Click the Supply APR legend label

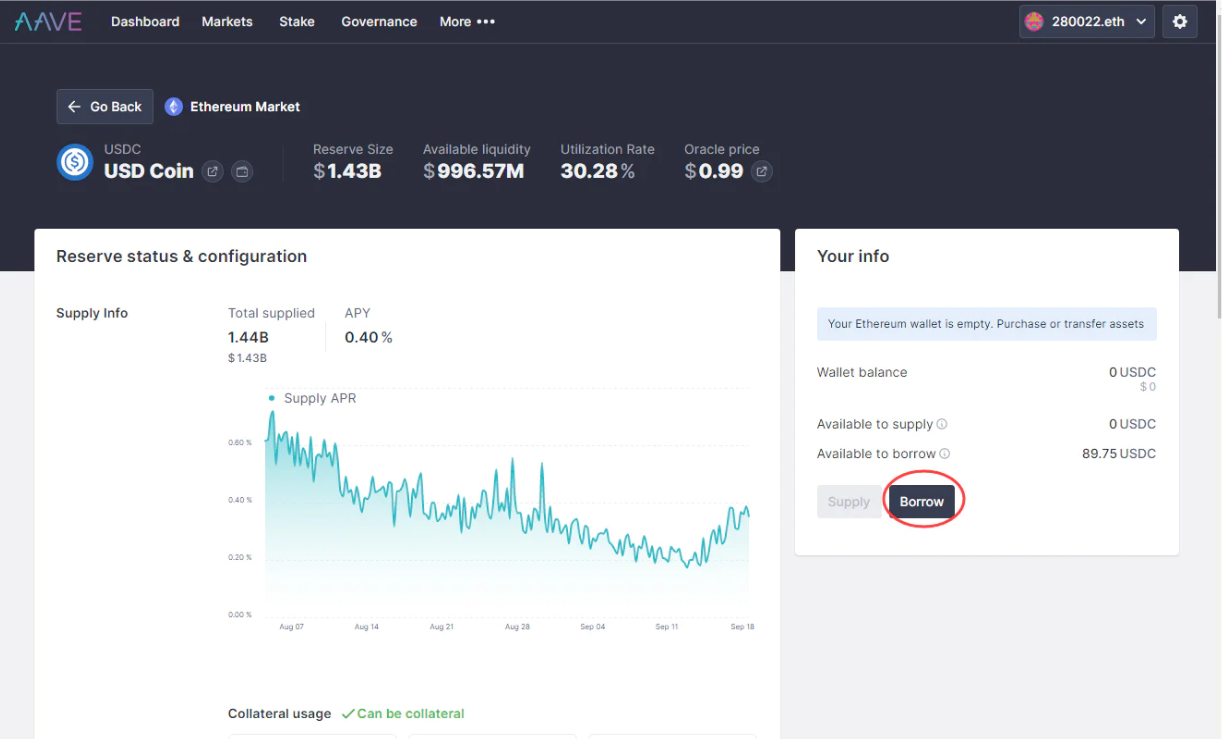click(320, 398)
